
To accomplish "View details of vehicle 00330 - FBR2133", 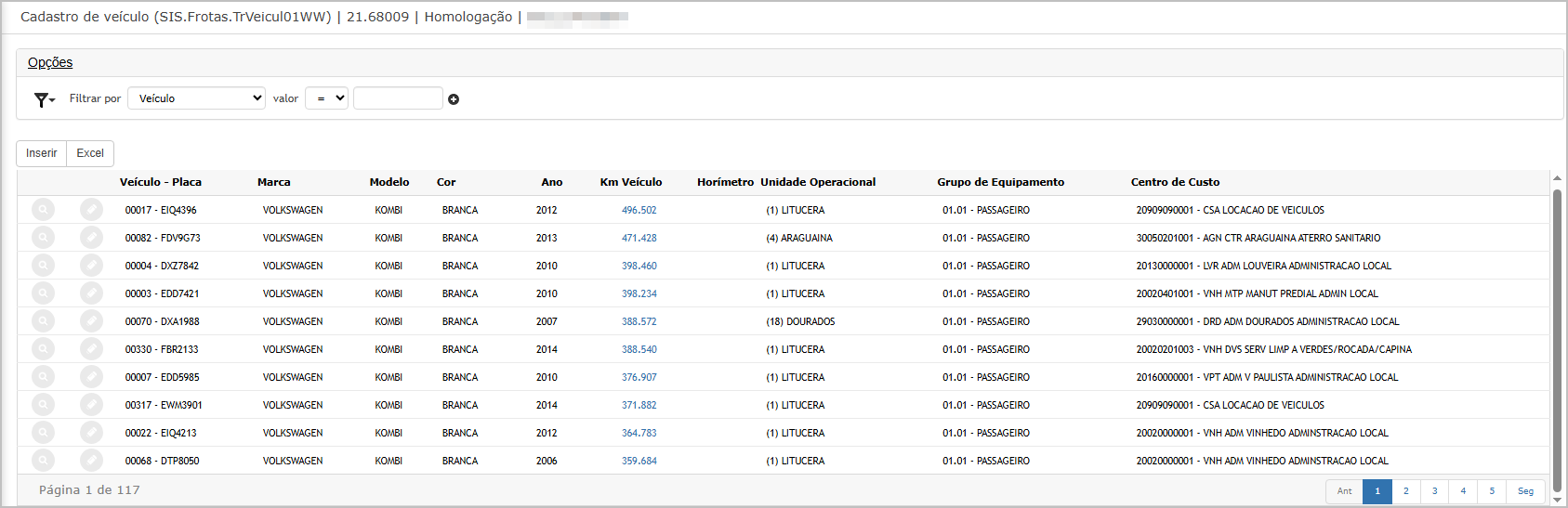I will click(x=43, y=349).
